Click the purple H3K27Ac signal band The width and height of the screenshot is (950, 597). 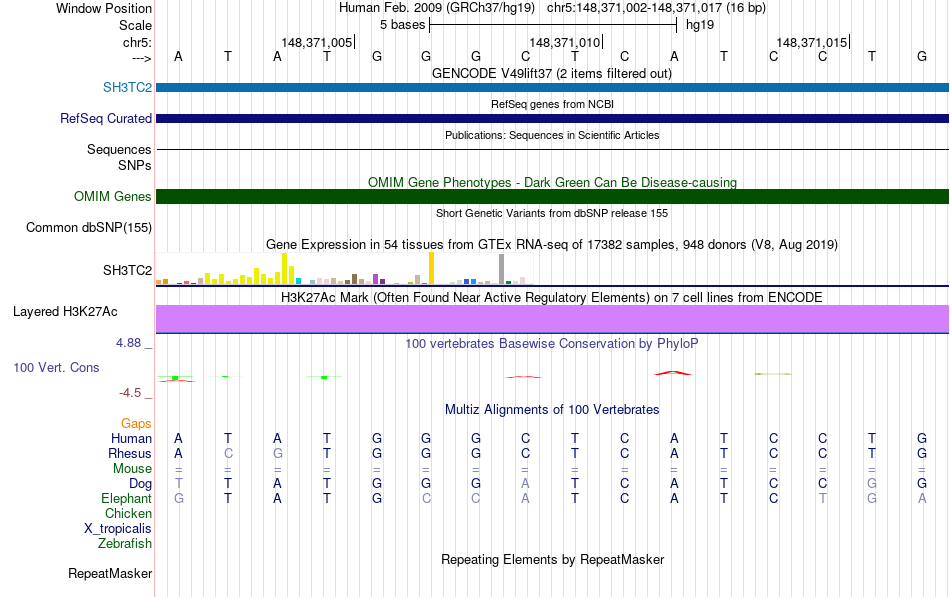(553, 319)
